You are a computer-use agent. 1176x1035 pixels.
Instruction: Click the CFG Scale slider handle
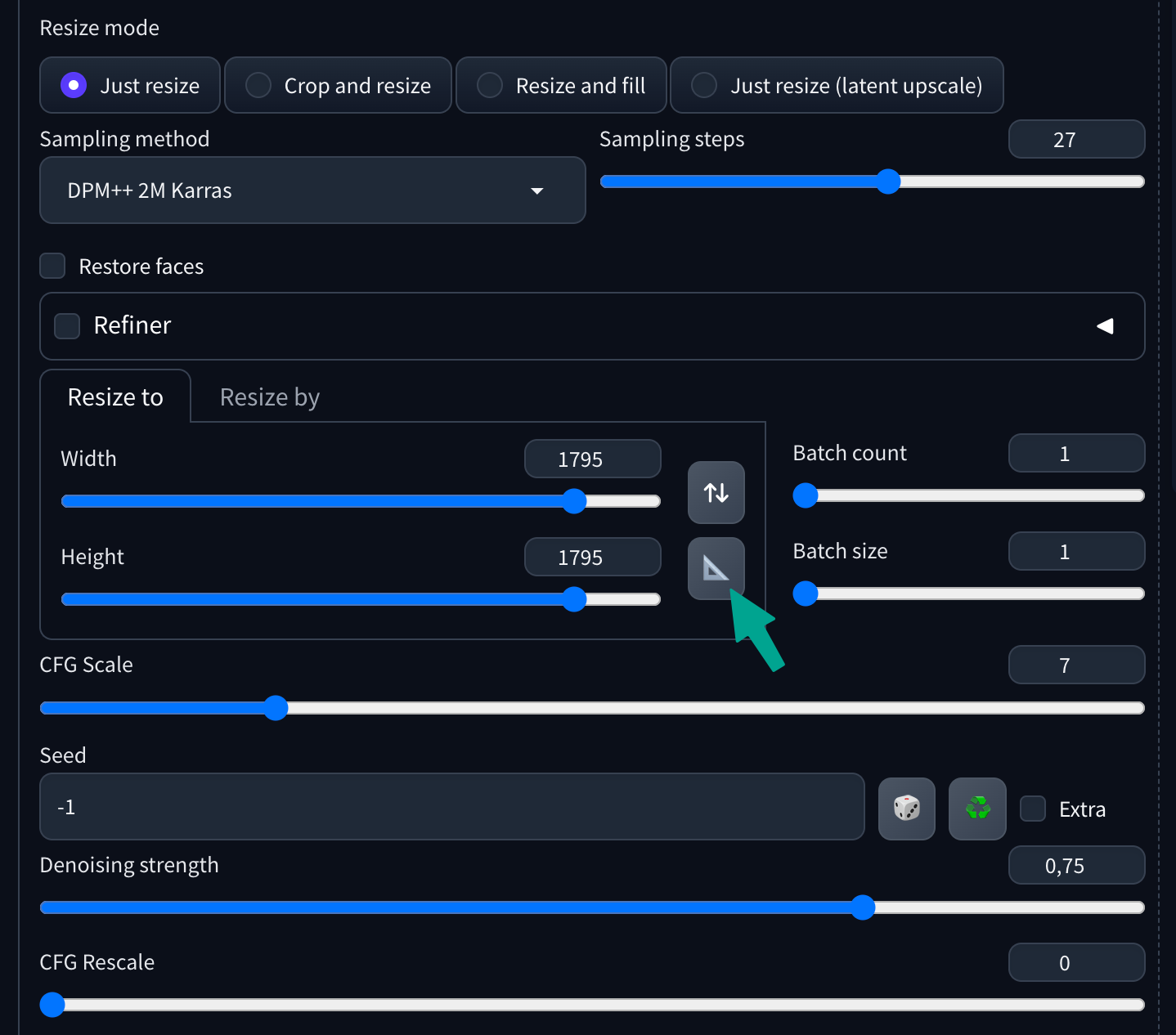[x=276, y=708]
